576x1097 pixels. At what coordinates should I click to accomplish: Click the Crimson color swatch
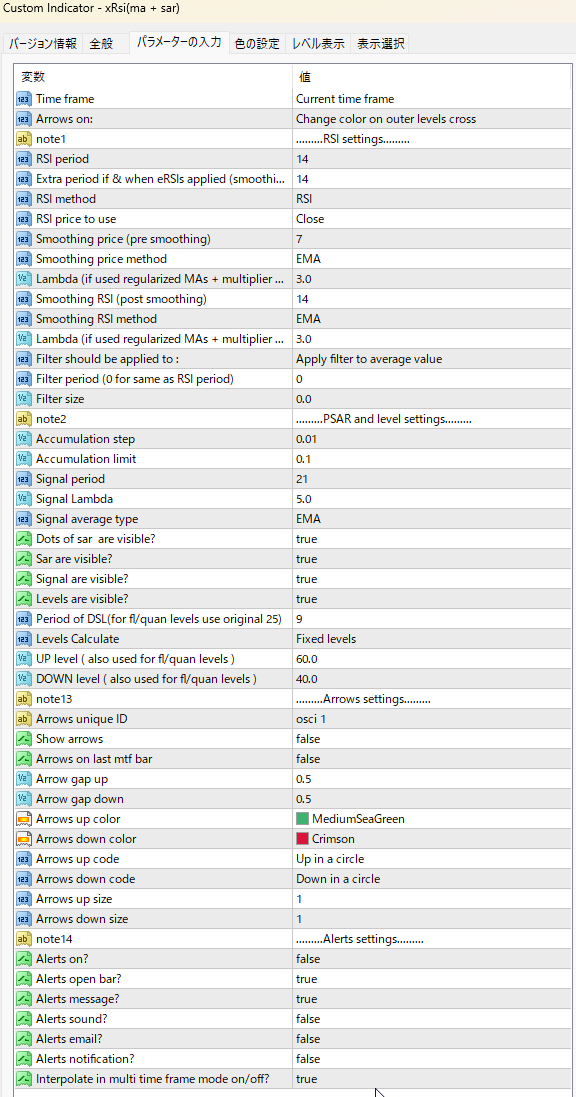(x=302, y=839)
